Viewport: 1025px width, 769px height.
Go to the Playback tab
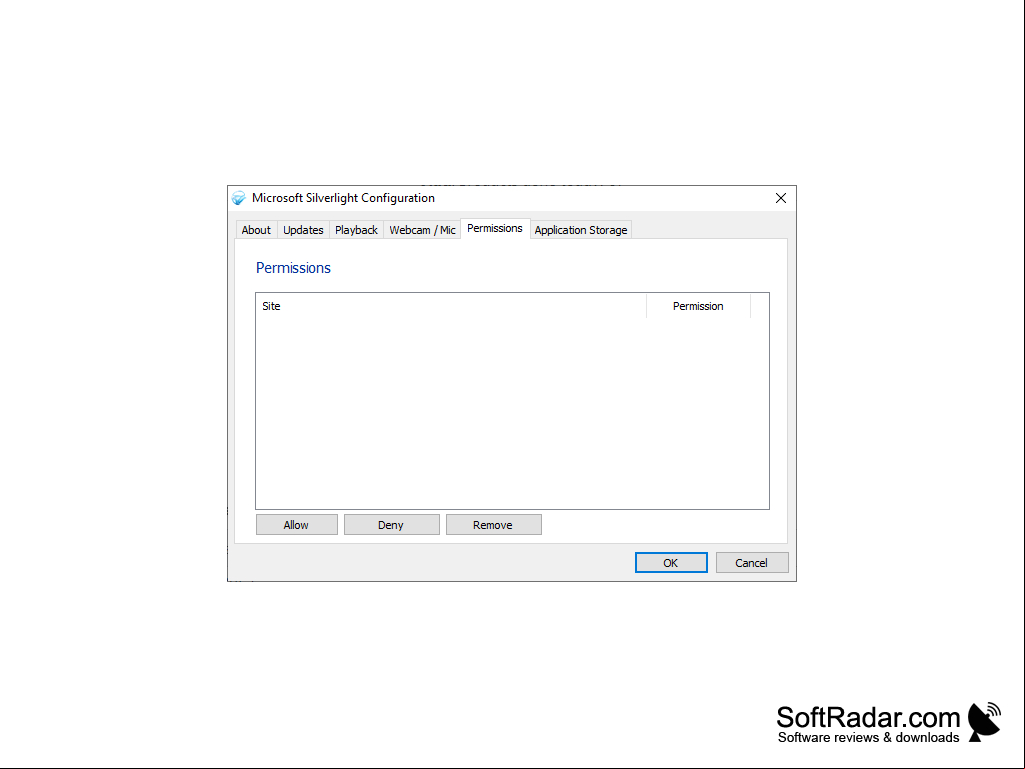356,230
